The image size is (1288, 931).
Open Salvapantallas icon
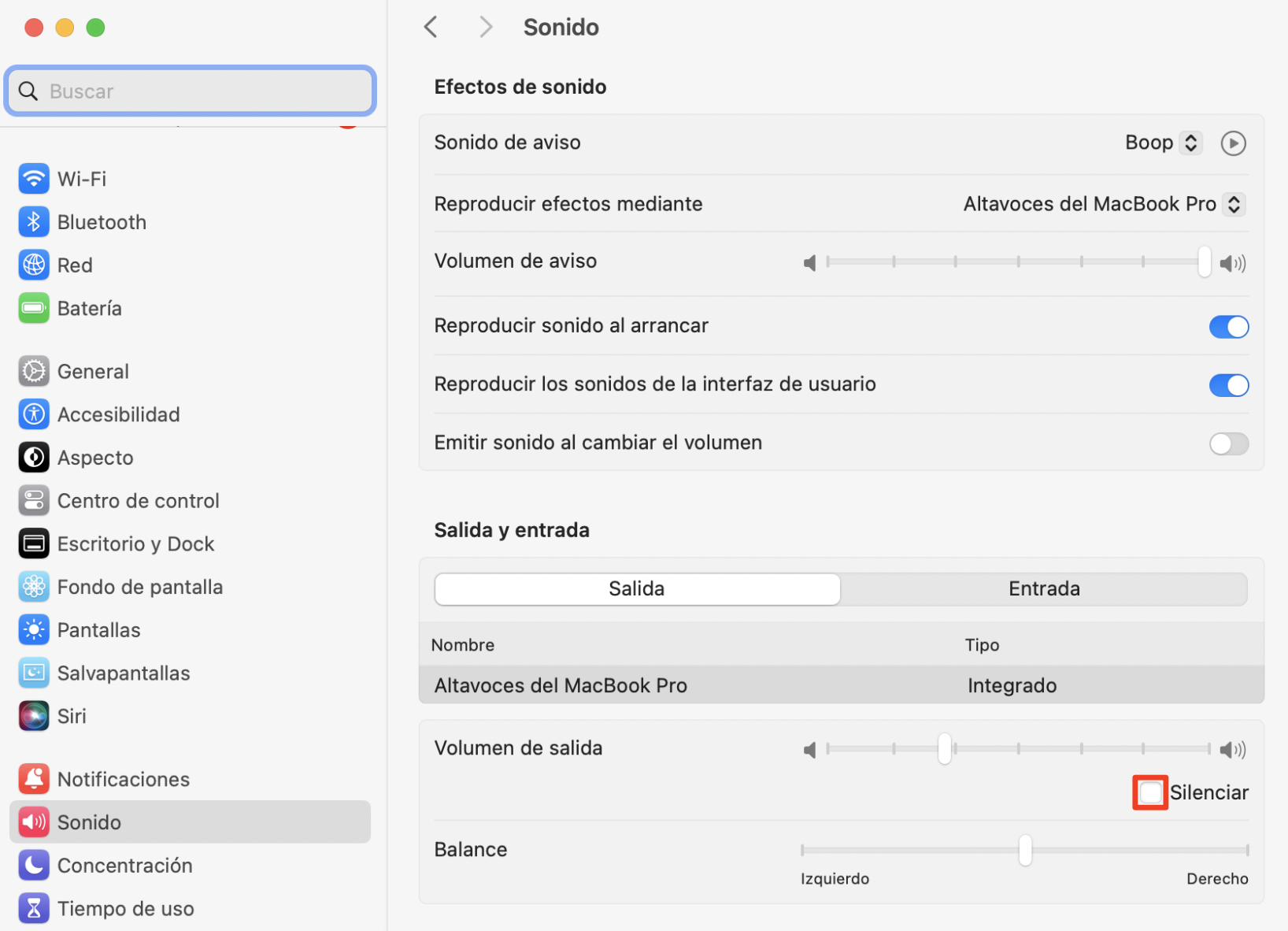point(34,673)
